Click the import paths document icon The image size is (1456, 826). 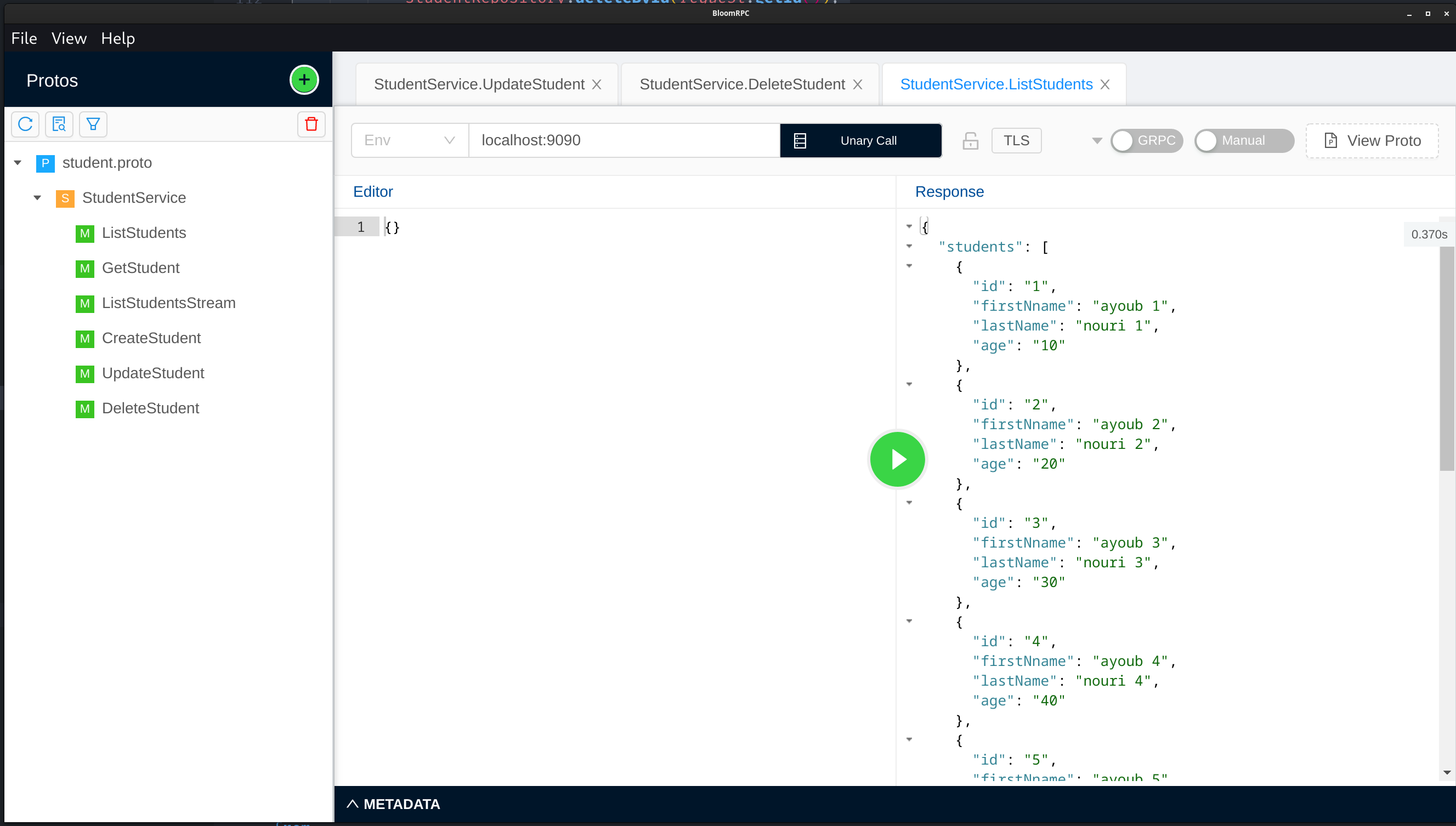59,124
